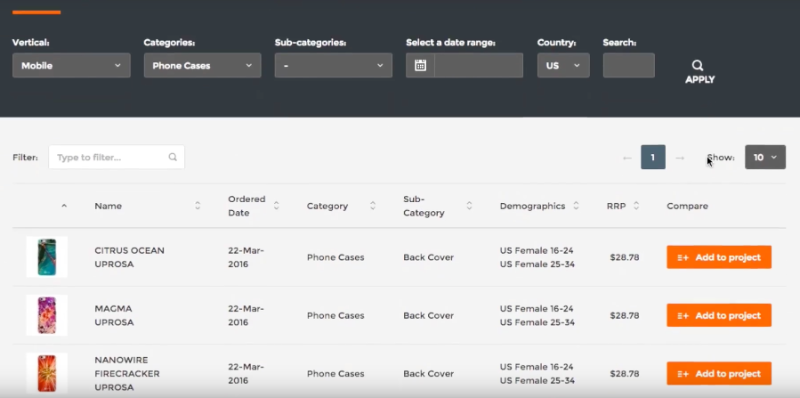This screenshot has width=800, height=398.
Task: Go to previous page arrow
Action: click(x=627, y=158)
